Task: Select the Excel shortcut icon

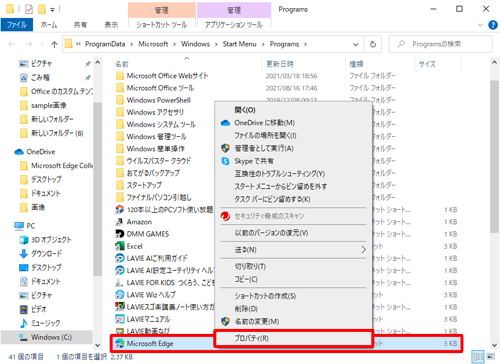Action: [119, 246]
